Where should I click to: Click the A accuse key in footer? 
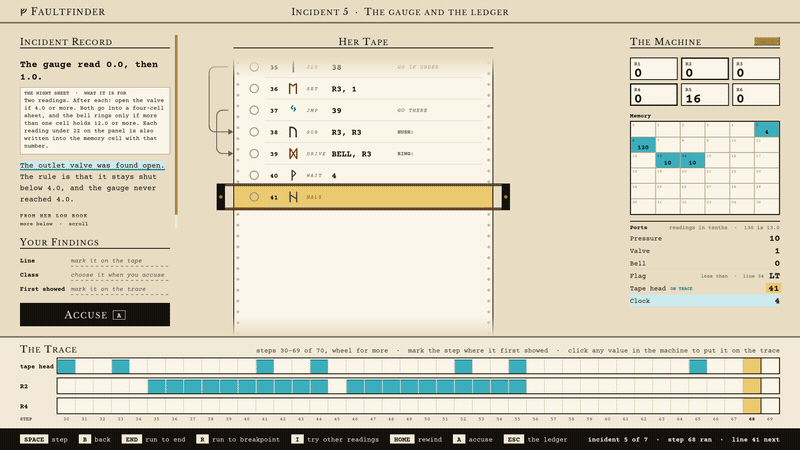473,439
